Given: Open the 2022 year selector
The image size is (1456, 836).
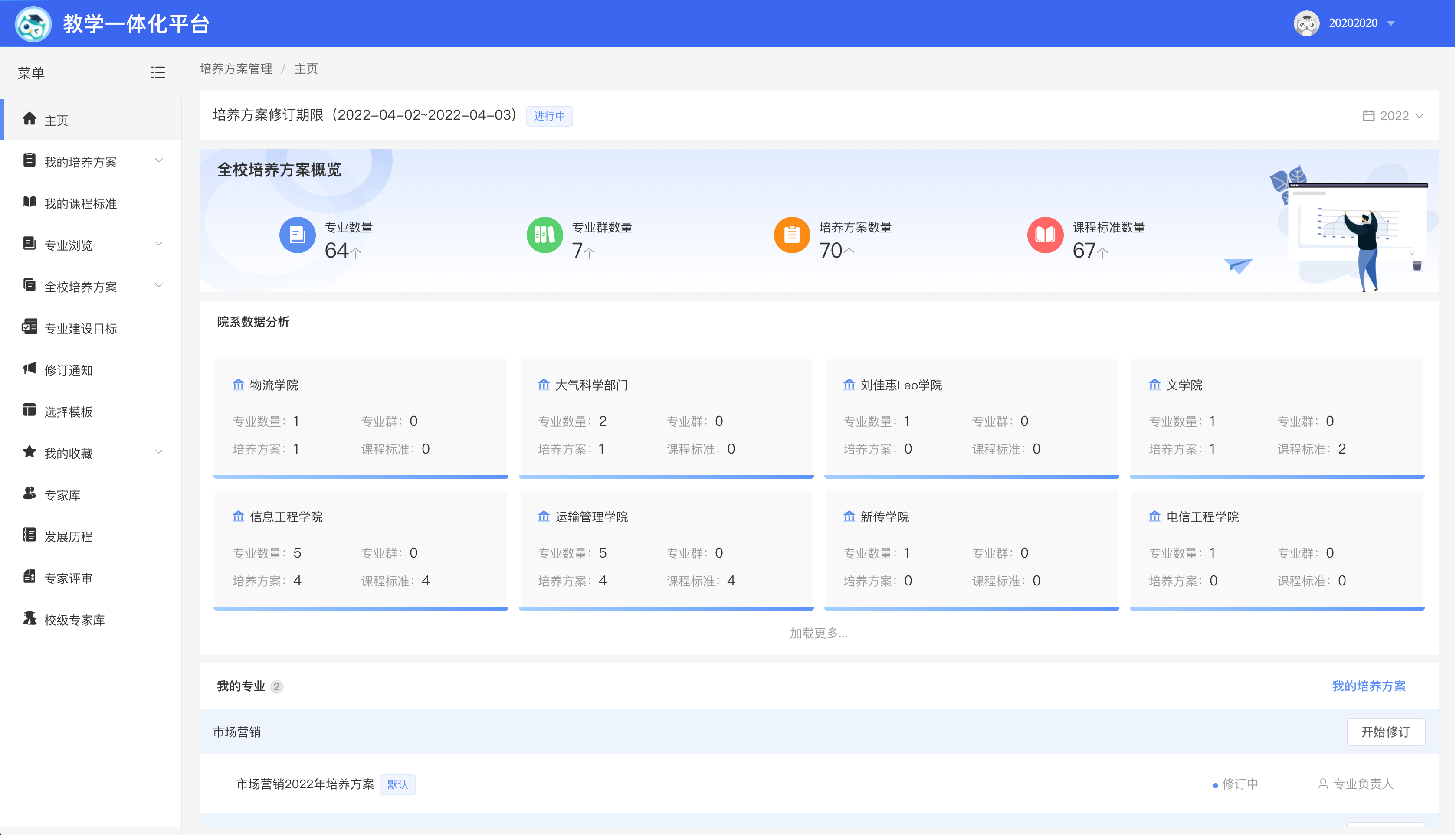Looking at the screenshot, I should point(1393,116).
